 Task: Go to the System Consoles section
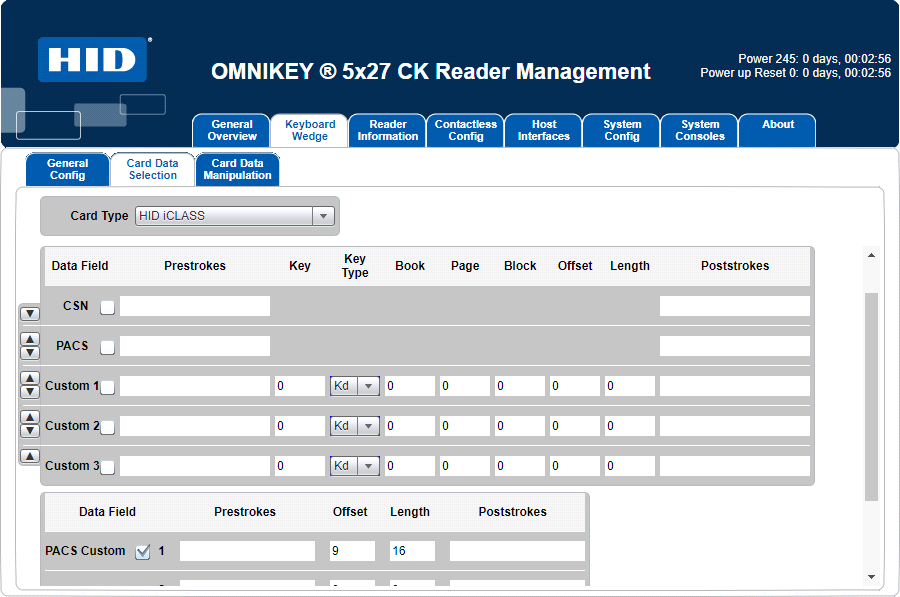(699, 130)
